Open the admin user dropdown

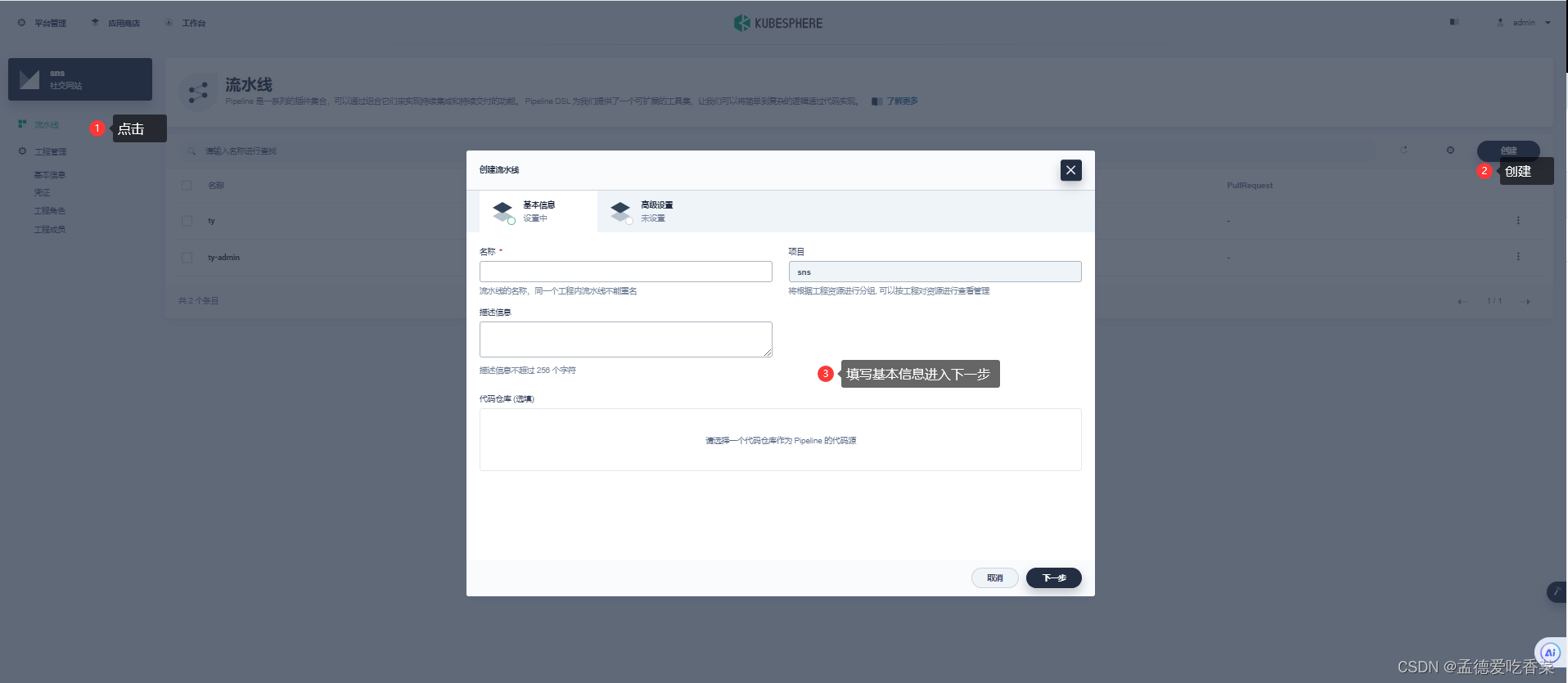(x=1524, y=23)
